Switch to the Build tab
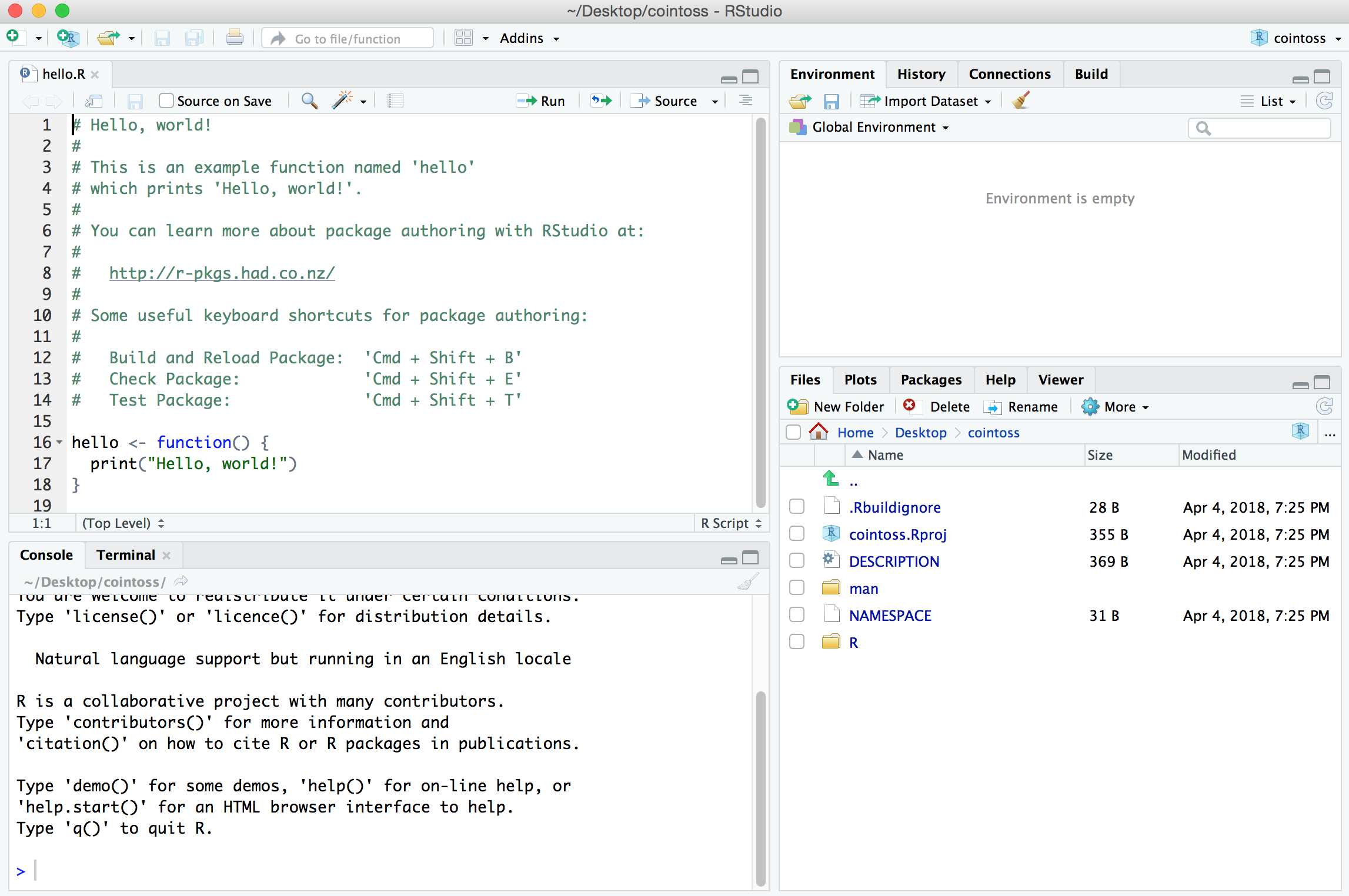The width and height of the screenshot is (1349, 896). click(x=1091, y=74)
